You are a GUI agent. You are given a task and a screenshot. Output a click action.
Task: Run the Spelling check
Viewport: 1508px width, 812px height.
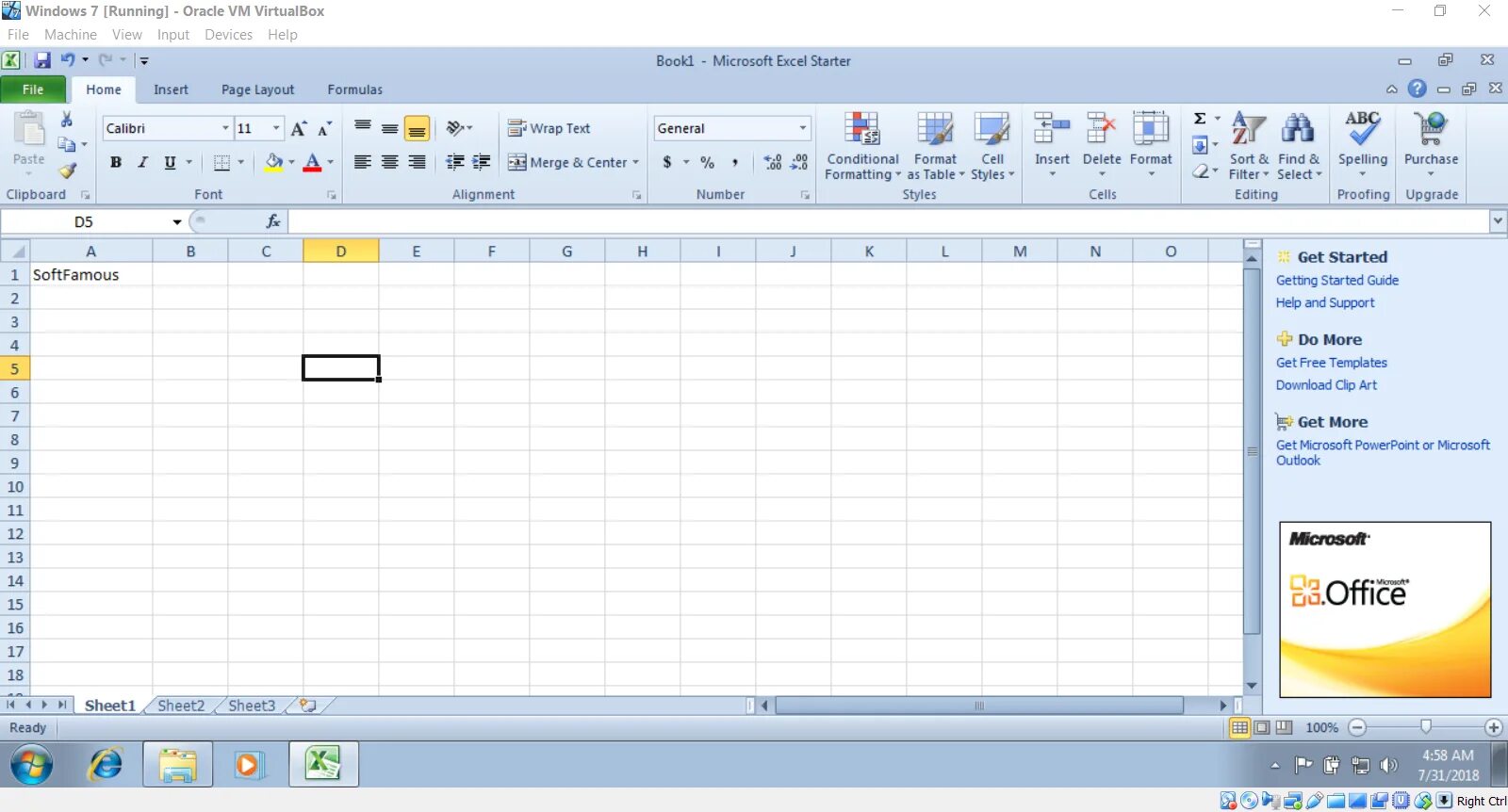1363,139
